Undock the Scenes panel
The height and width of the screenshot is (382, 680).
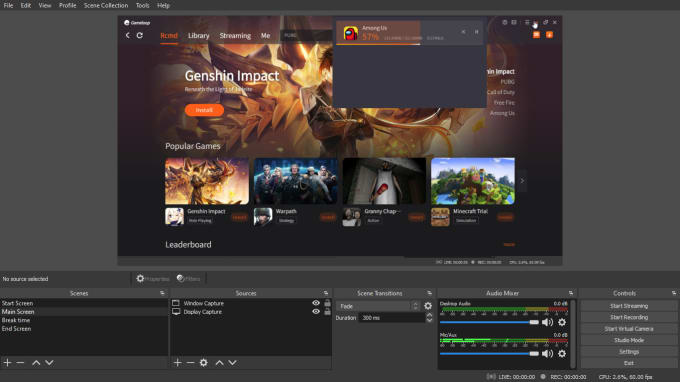(162, 293)
